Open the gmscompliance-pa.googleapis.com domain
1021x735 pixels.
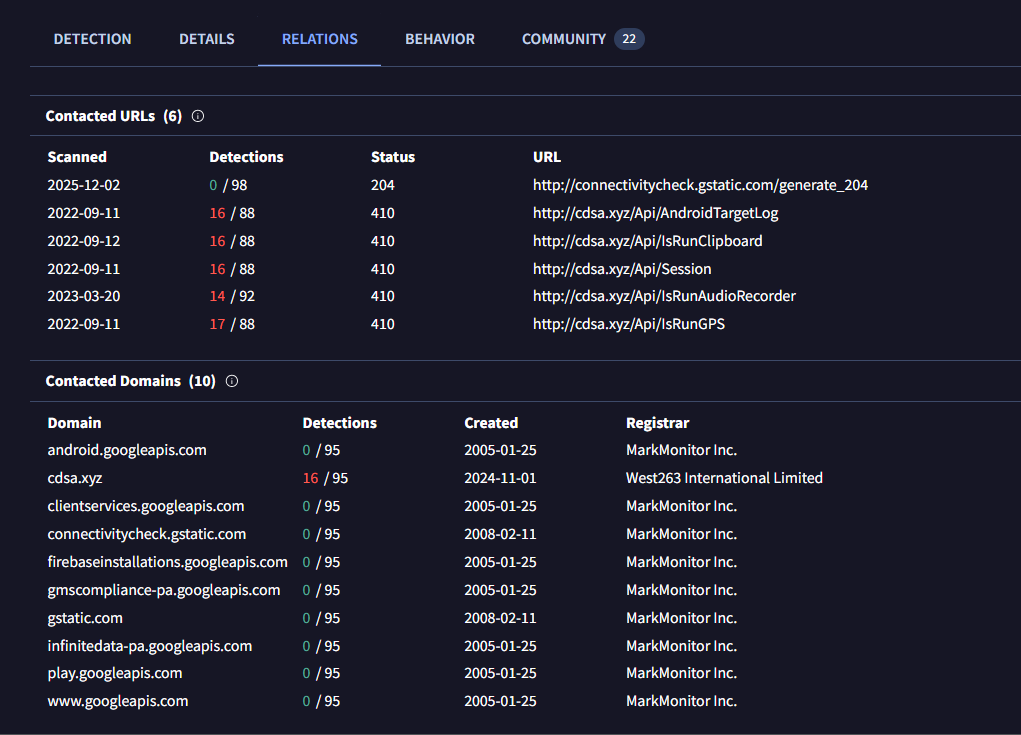[164, 590]
